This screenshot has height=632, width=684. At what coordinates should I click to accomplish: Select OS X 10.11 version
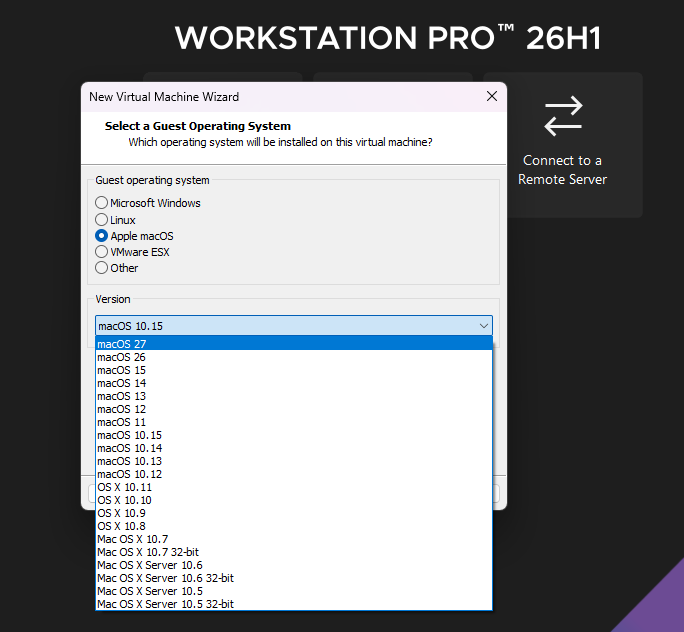pyautogui.click(x=294, y=488)
